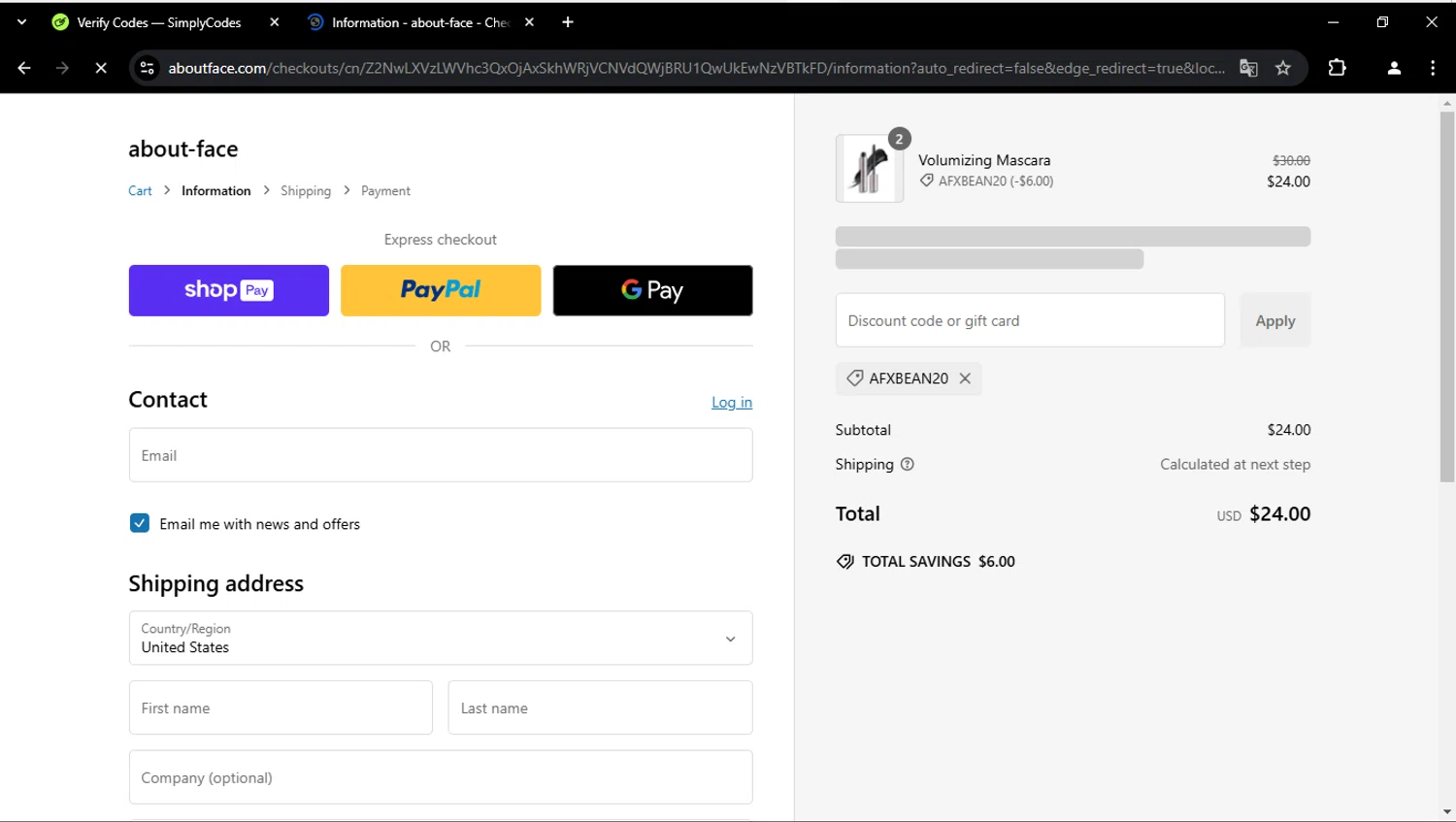This screenshot has width=1456, height=822.
Task: Open the tab search dropdown arrow
Action: [x=21, y=22]
